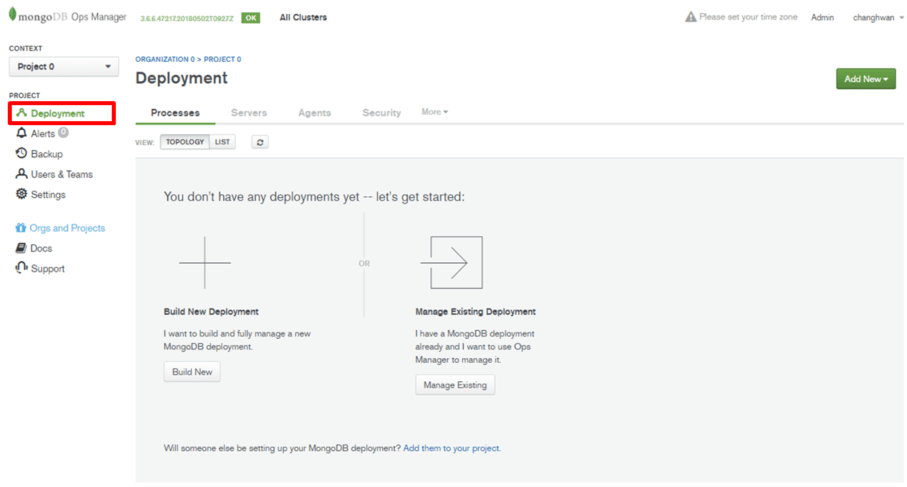This screenshot has width=907, height=487.
Task: Open Orgs and Projects link
Action: 67,228
